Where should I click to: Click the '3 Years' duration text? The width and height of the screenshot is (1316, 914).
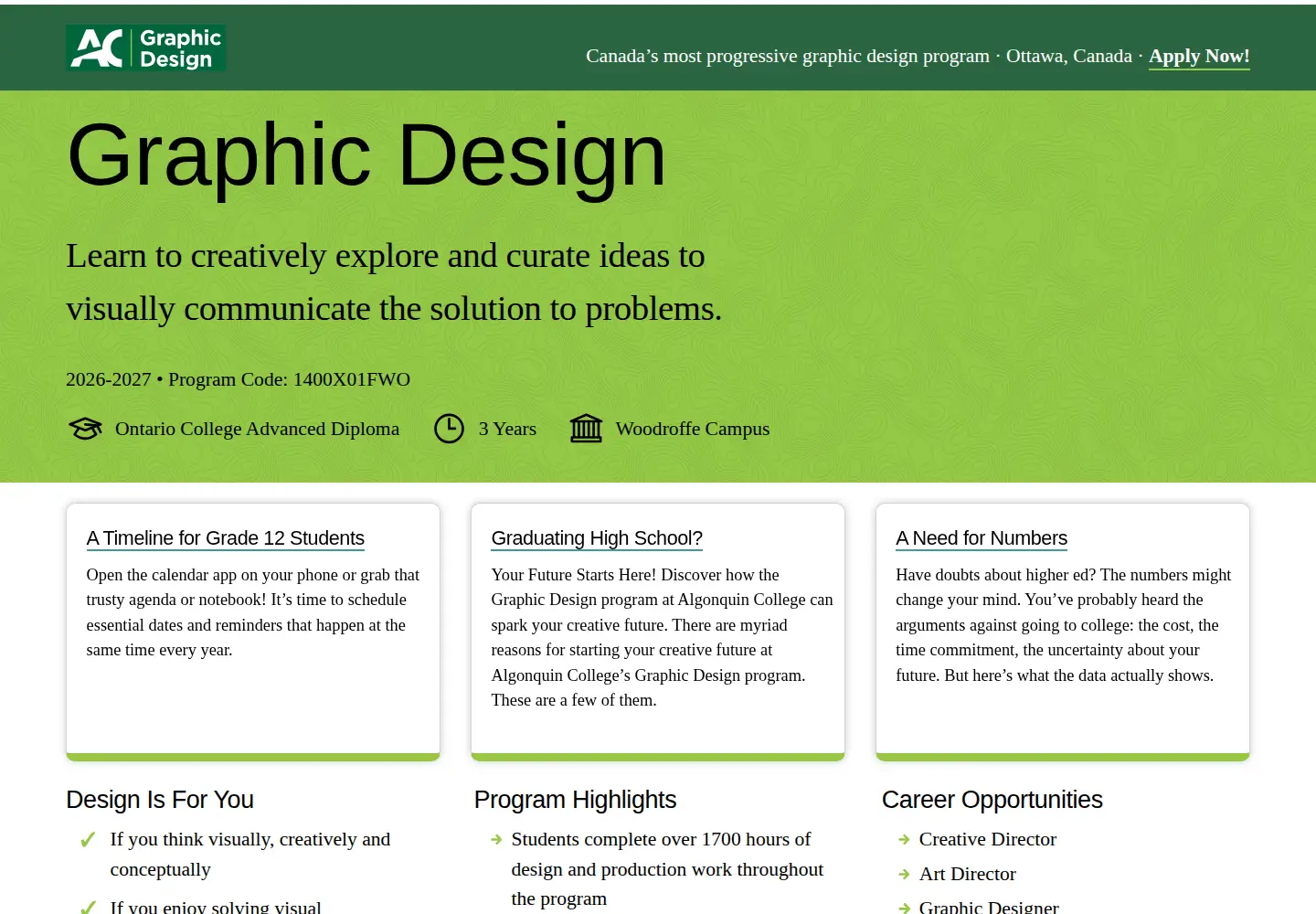tap(507, 429)
